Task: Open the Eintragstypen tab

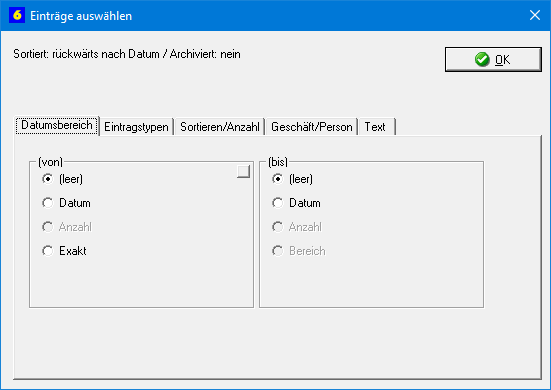Action: point(136,126)
